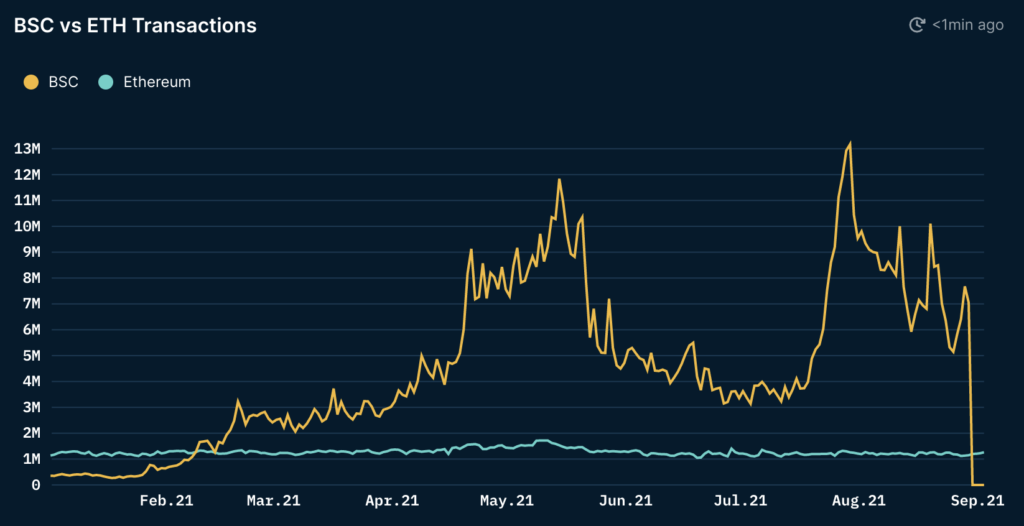Viewport: 1024px width, 526px height.
Task: Select the Apr.21 x-axis label
Action: pos(391,501)
